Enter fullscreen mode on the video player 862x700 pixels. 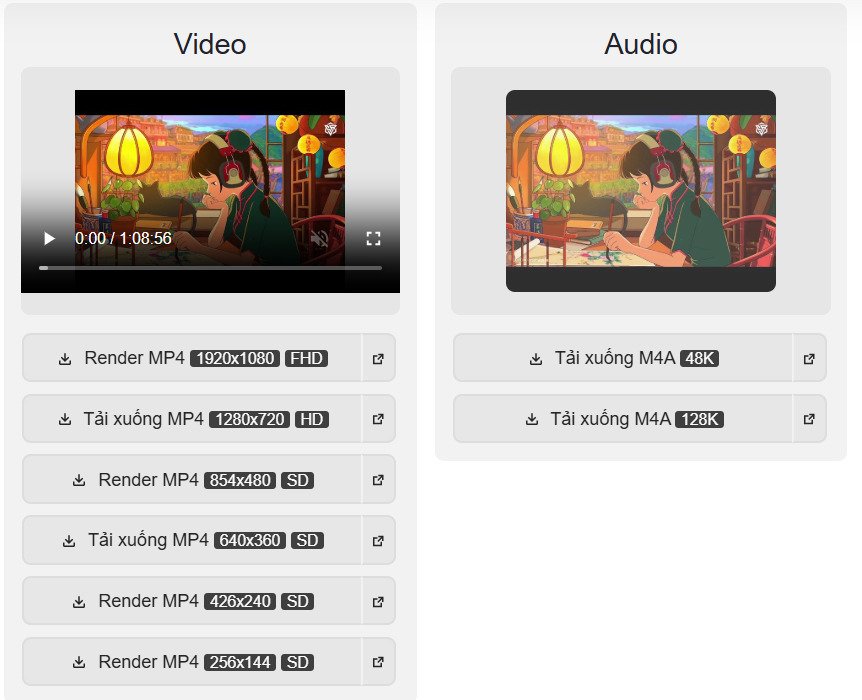[x=375, y=238]
